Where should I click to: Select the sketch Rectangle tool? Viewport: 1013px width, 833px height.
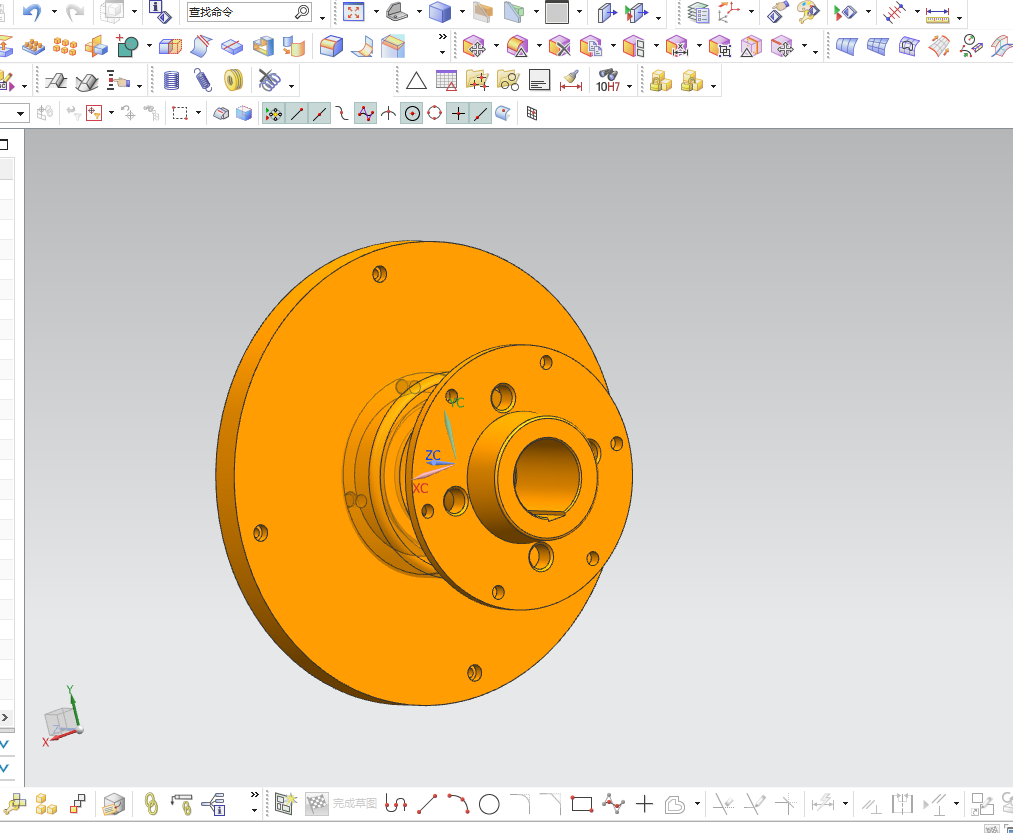coord(582,805)
